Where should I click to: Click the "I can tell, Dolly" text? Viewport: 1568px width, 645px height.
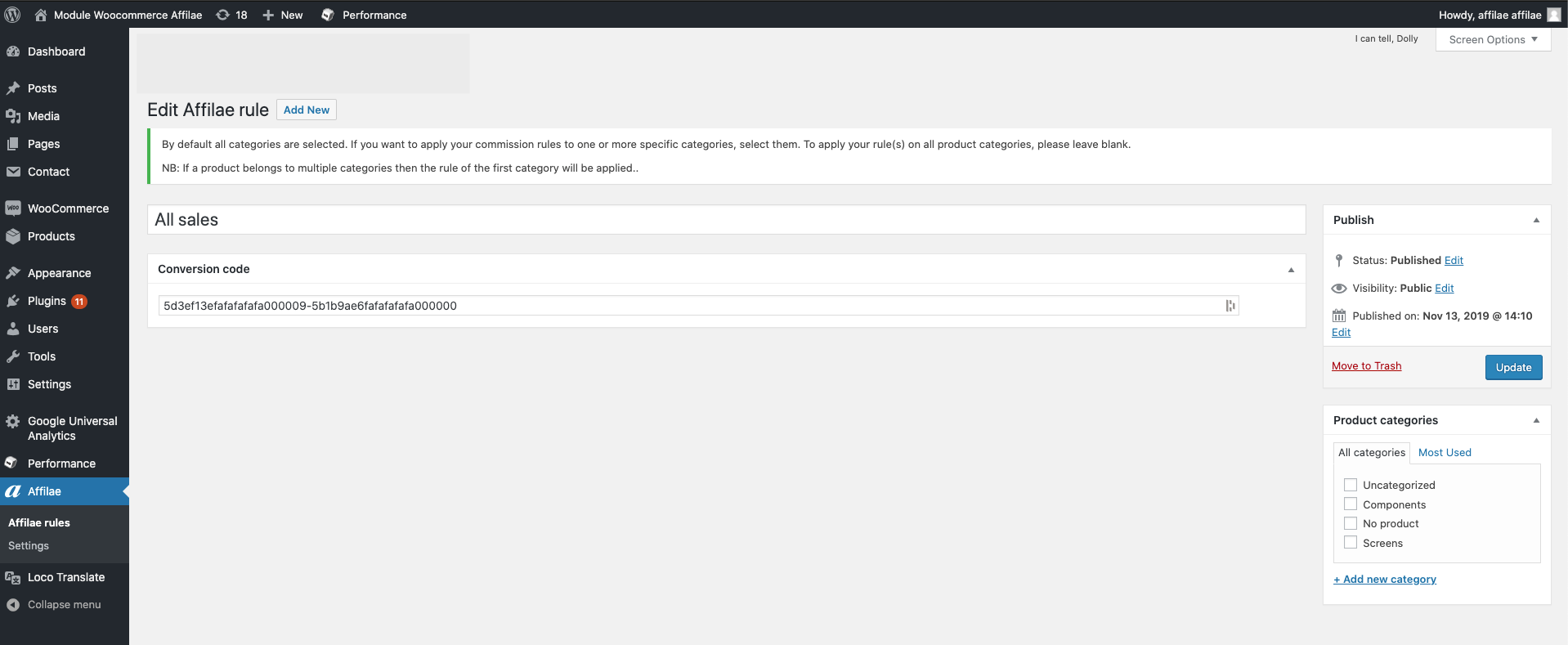click(x=1387, y=38)
